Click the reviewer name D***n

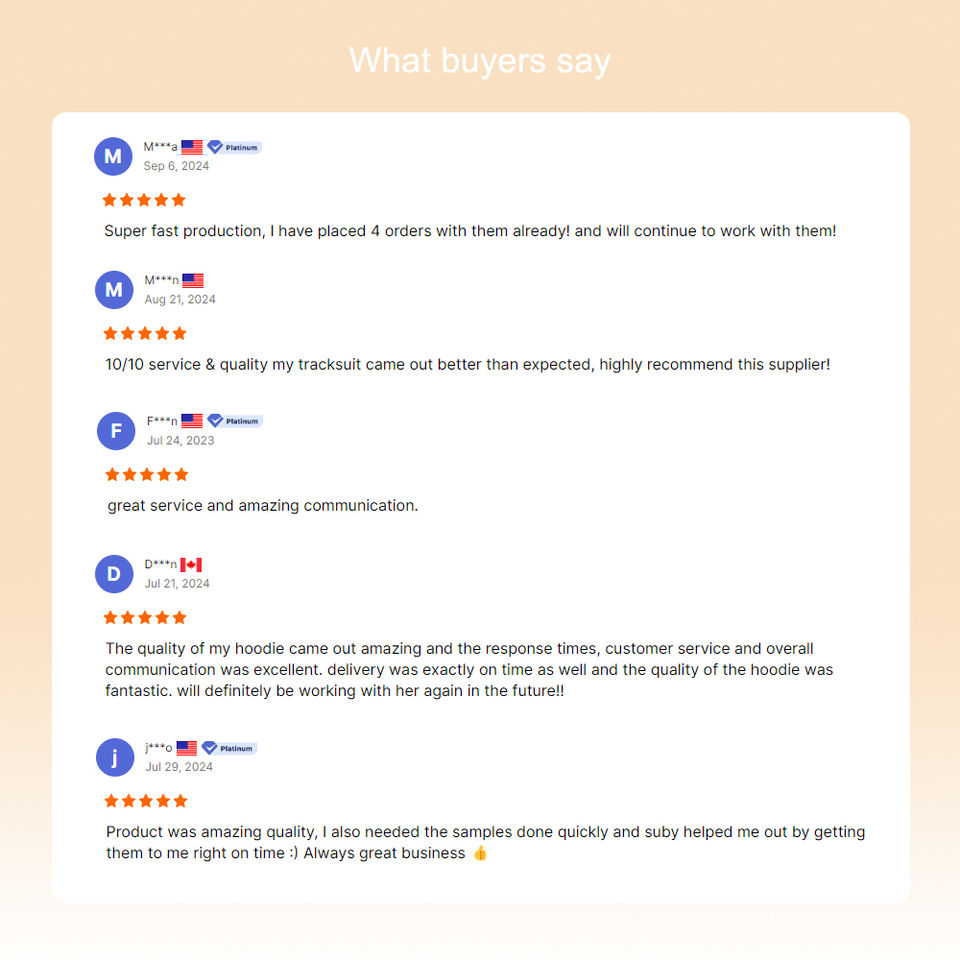pos(160,565)
